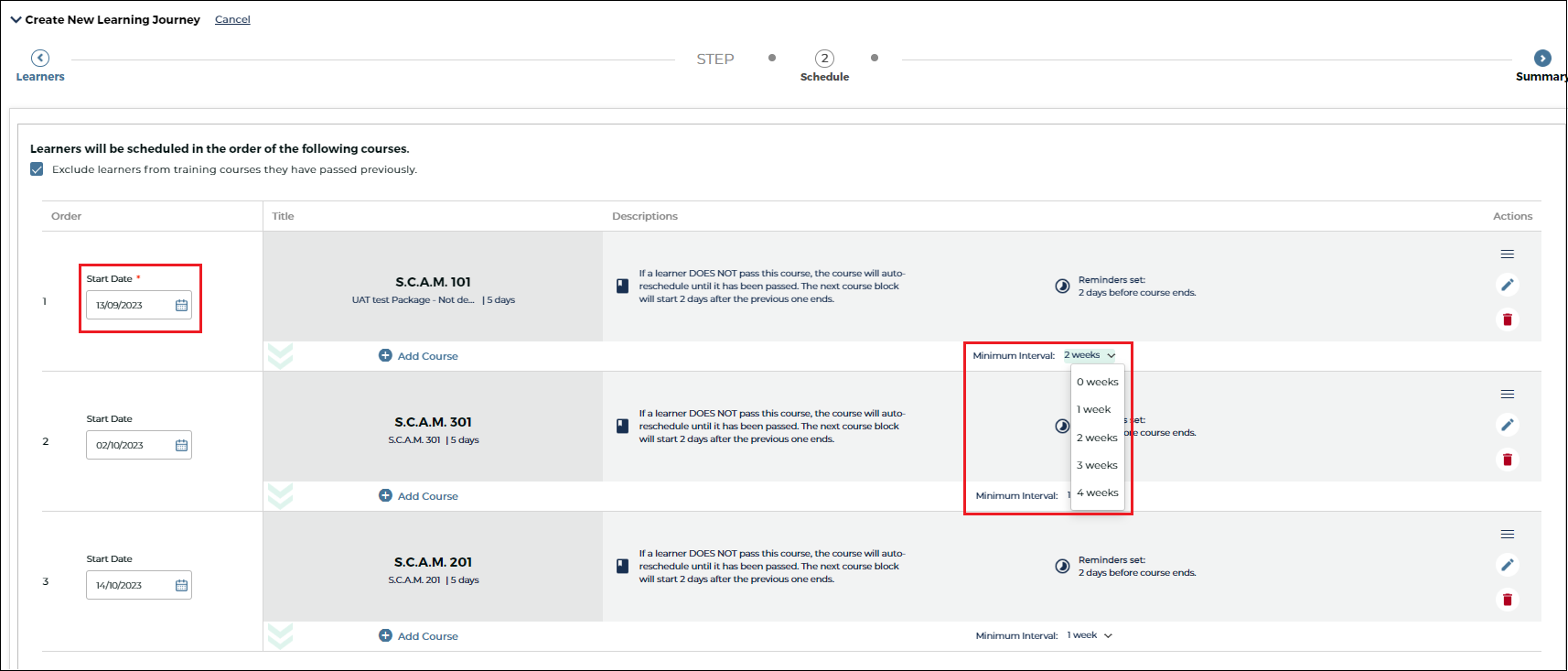The height and width of the screenshot is (671, 1568).
Task: Open calendar picker for 13/09/2023 start date
Action: [x=181, y=306]
